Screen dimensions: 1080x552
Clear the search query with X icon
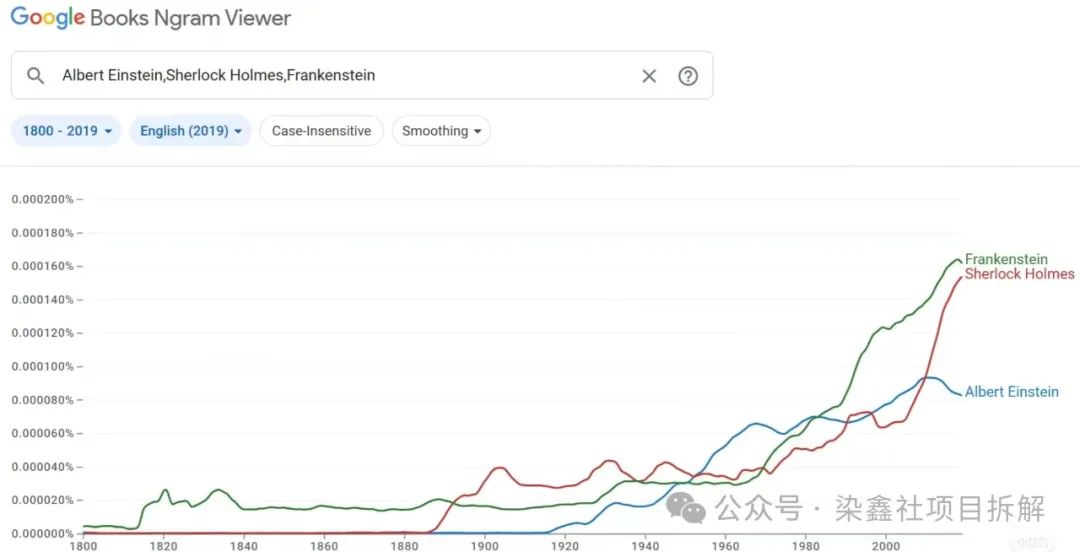click(649, 76)
